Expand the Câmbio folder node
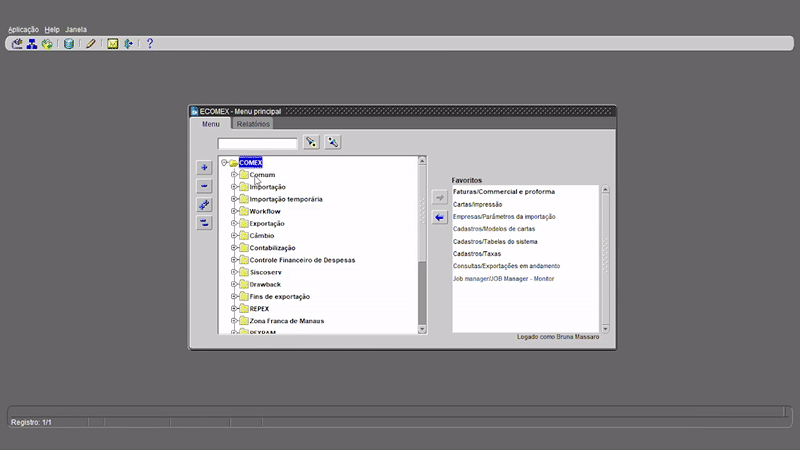Viewport: 800px width, 450px height. point(234,236)
